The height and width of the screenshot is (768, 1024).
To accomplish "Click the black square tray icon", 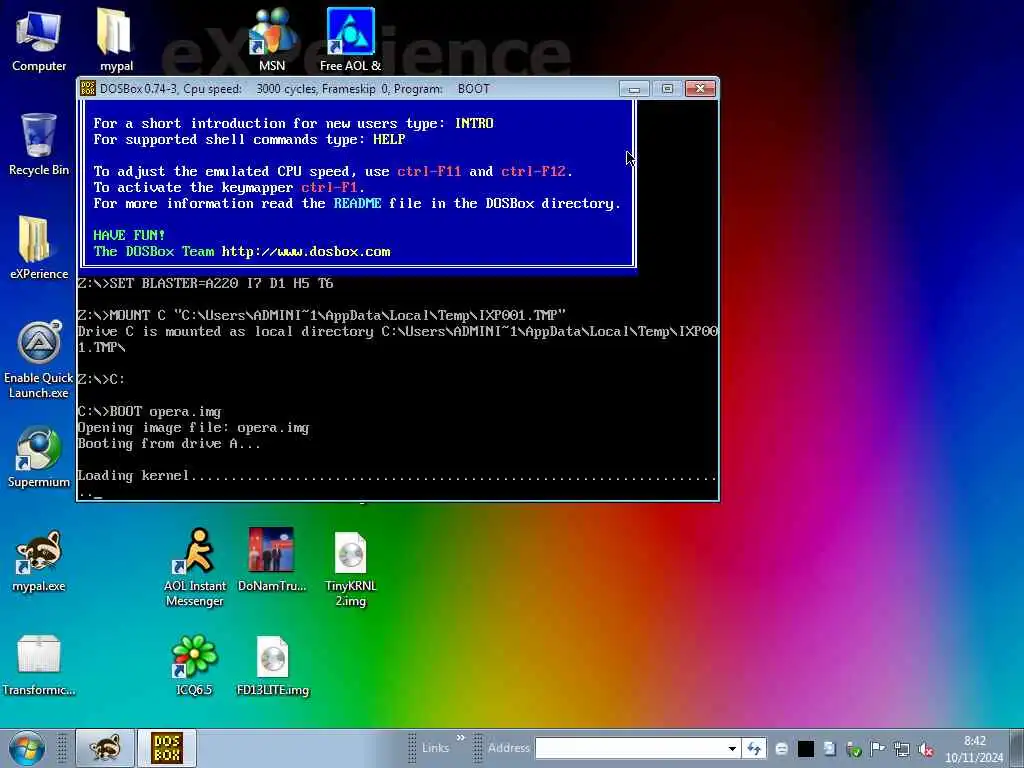I will pos(806,749).
